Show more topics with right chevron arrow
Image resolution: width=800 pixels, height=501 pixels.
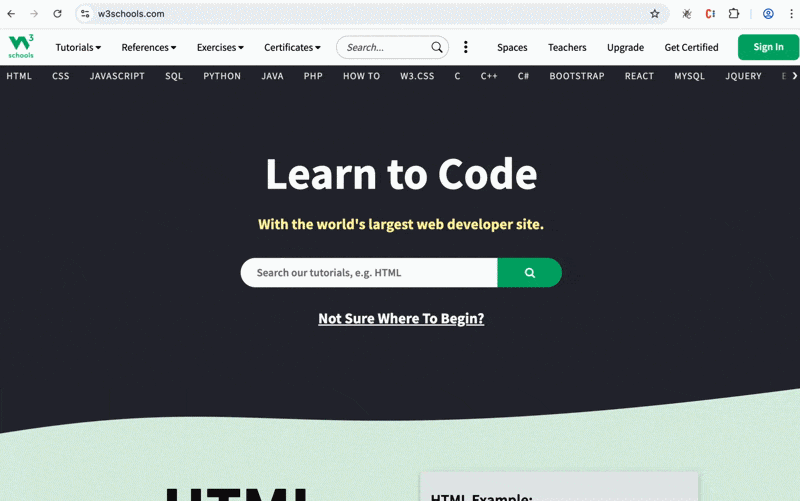[794, 76]
